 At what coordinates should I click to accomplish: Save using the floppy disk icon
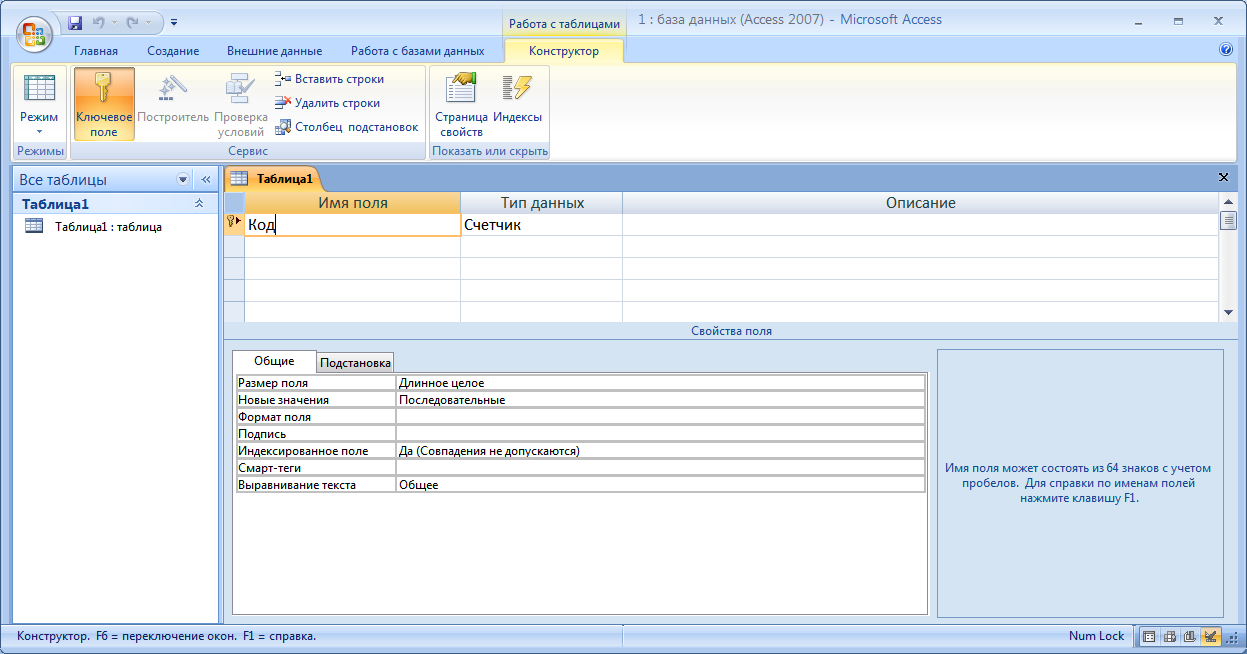(x=75, y=21)
